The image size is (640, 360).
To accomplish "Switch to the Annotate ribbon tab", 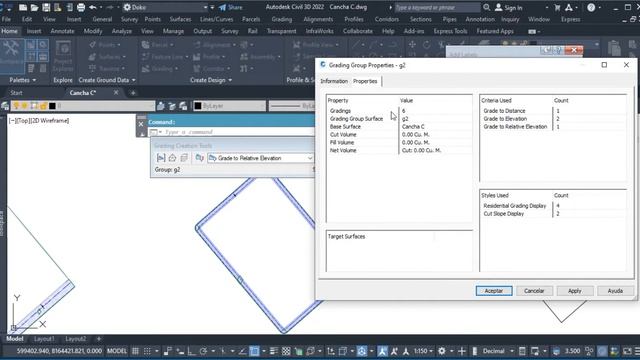I will pos(62,31).
